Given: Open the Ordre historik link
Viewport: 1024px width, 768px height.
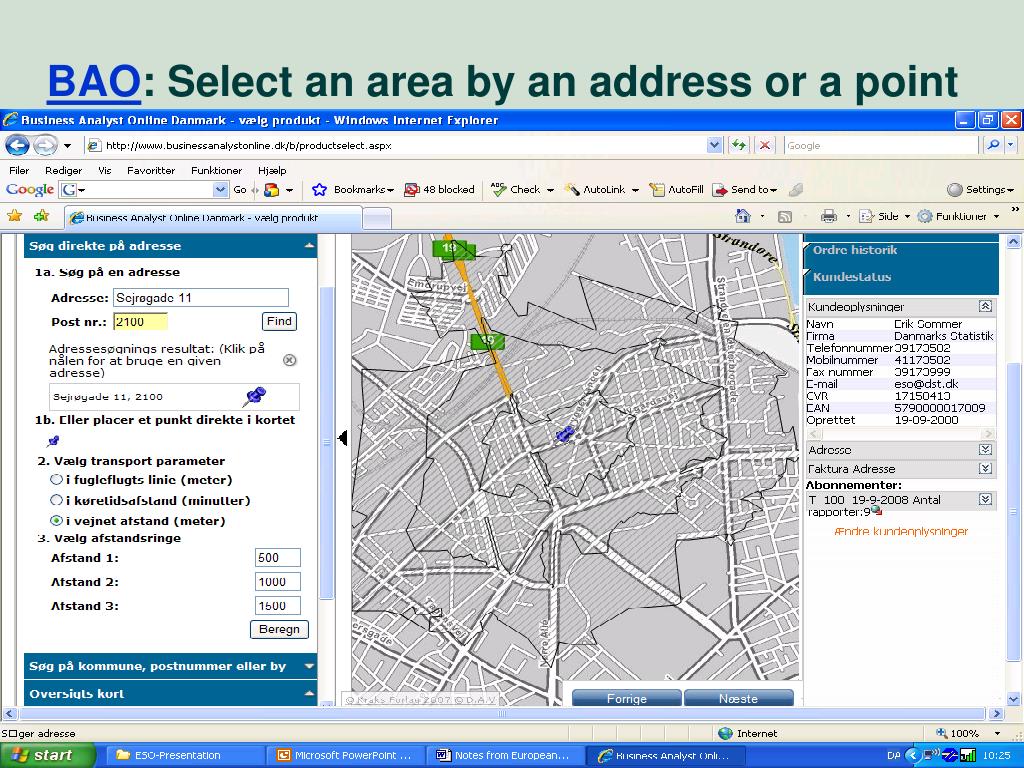Looking at the screenshot, I should 854,250.
